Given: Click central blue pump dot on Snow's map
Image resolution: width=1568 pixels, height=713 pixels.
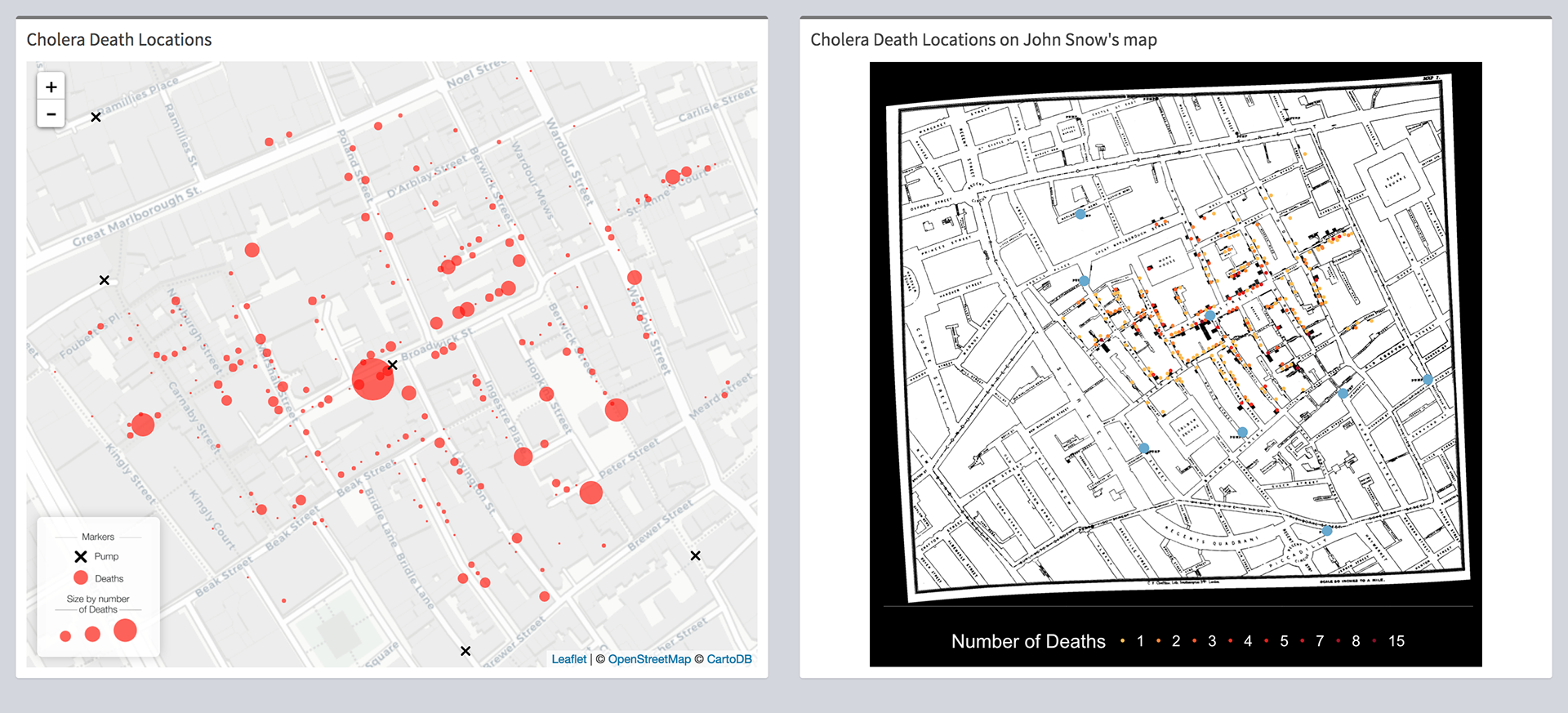Looking at the screenshot, I should pos(1209,315).
